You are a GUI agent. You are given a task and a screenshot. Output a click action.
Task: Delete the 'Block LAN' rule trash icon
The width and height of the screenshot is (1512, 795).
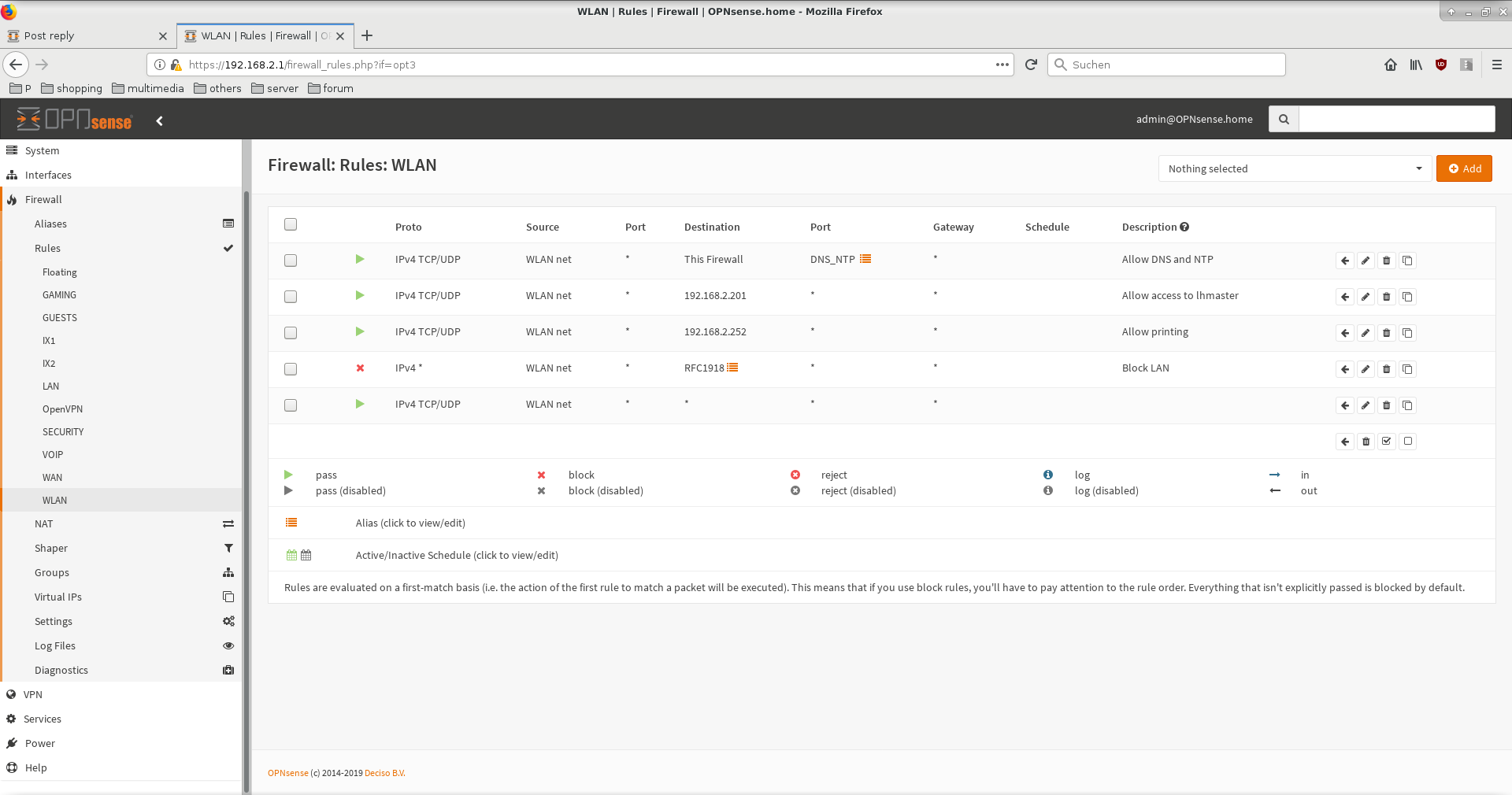pyautogui.click(x=1386, y=369)
